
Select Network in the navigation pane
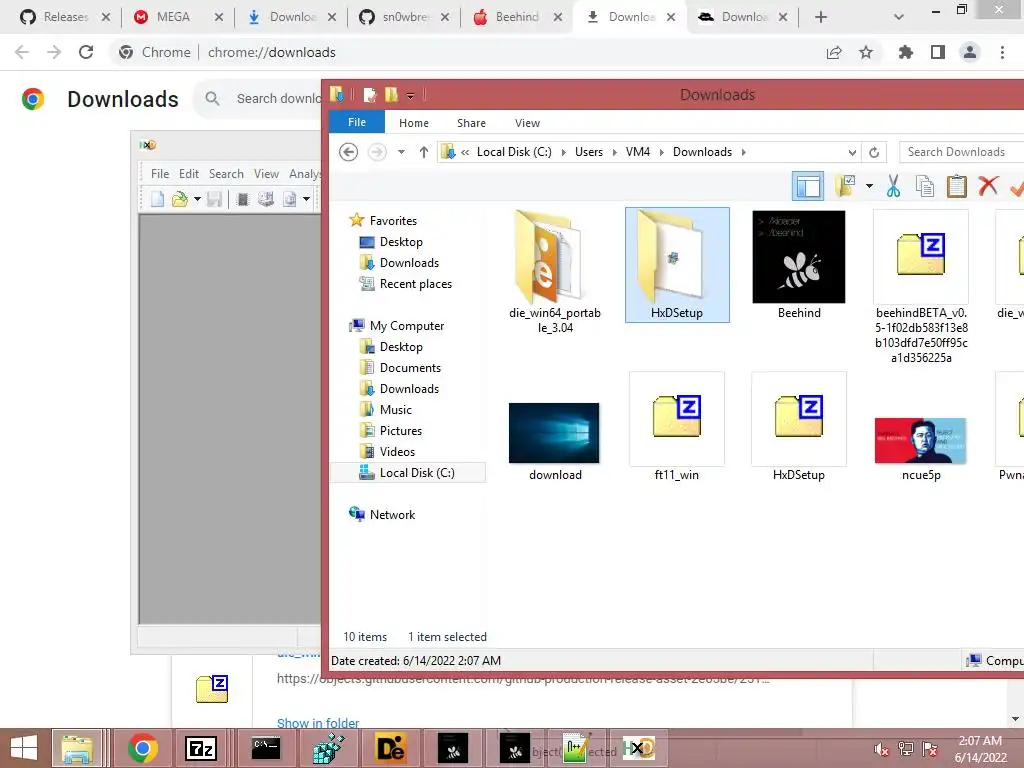pos(392,515)
